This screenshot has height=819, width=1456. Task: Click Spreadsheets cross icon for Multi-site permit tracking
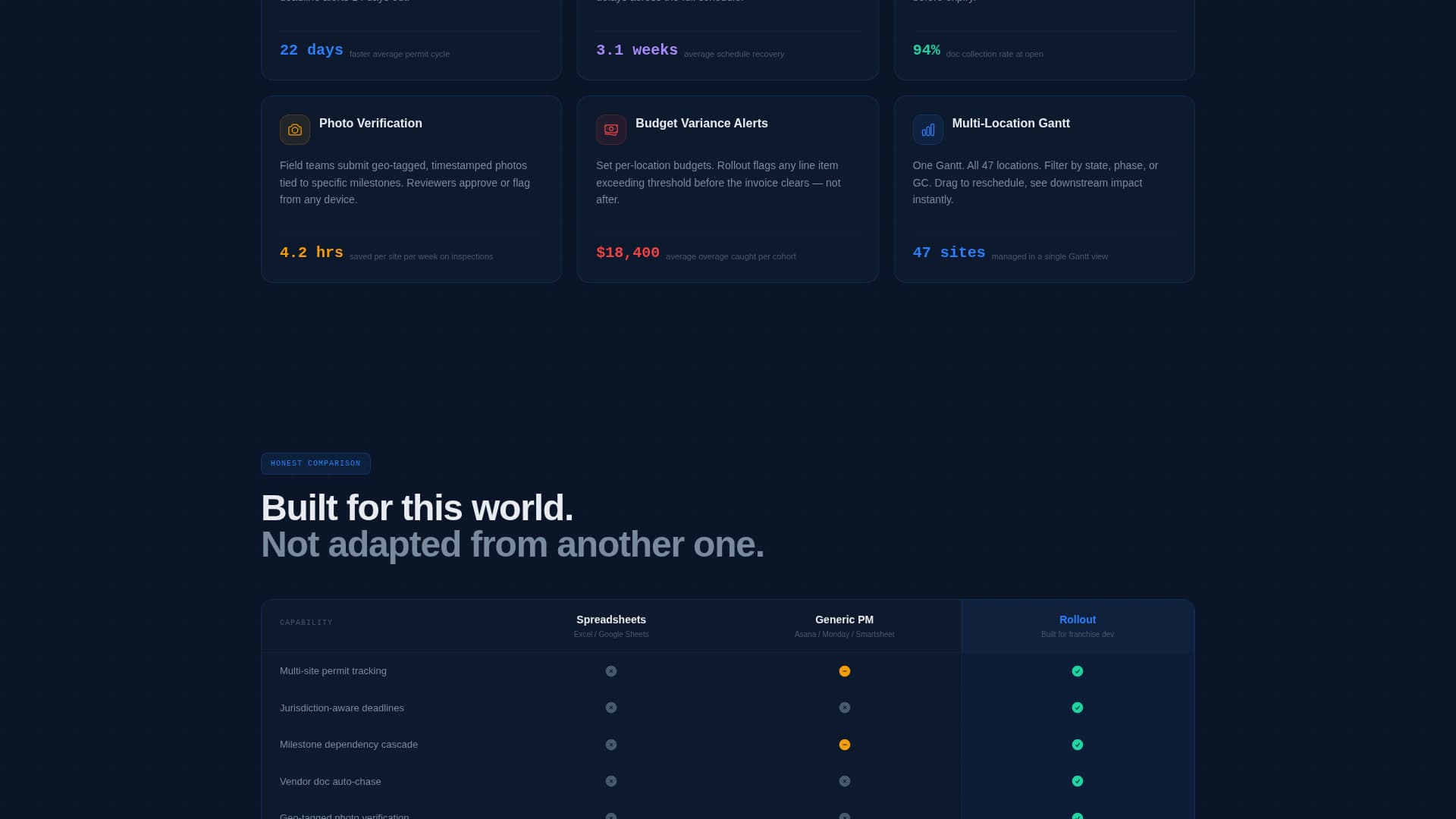click(611, 671)
